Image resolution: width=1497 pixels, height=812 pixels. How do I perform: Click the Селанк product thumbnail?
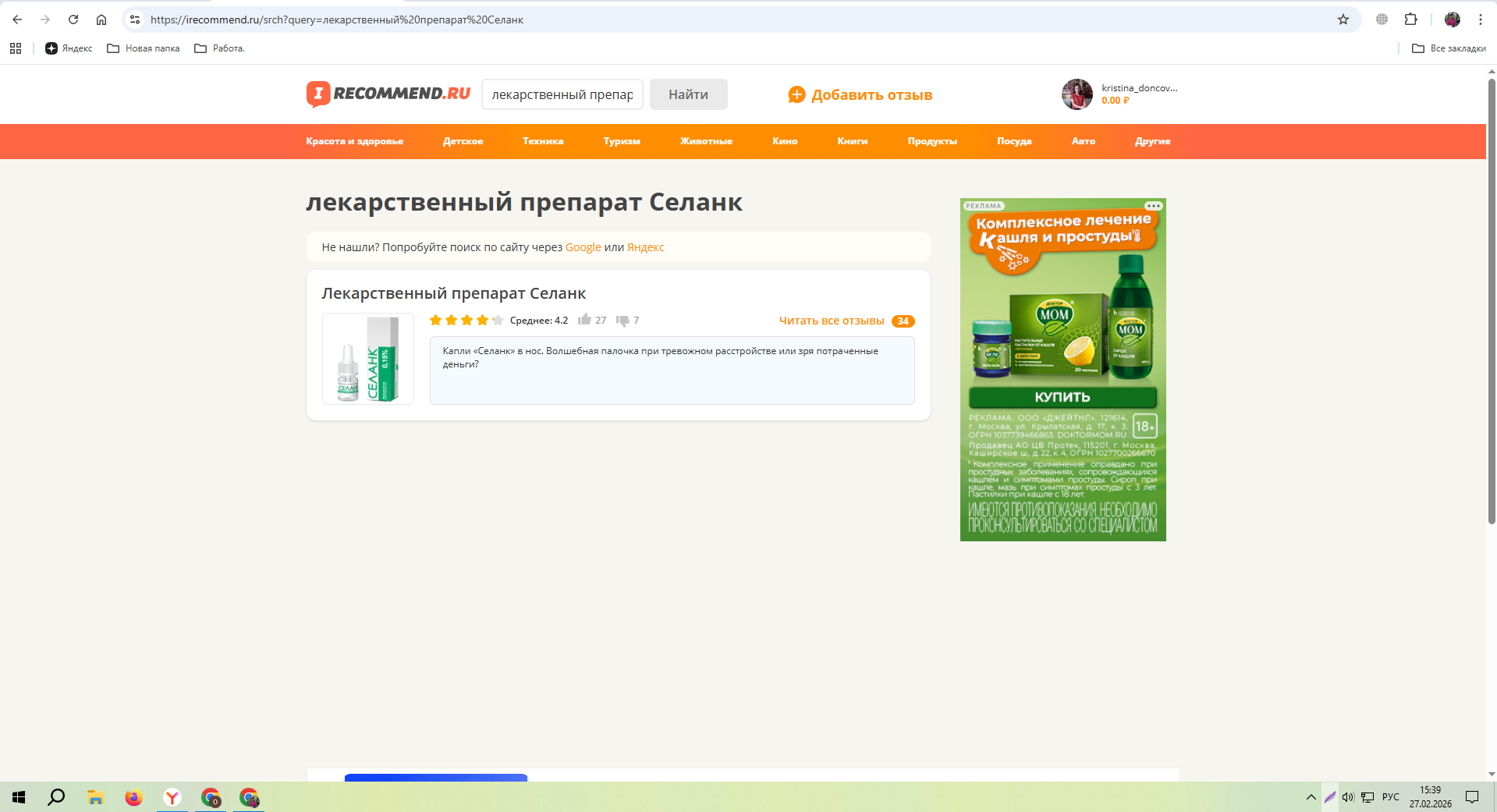(x=368, y=359)
